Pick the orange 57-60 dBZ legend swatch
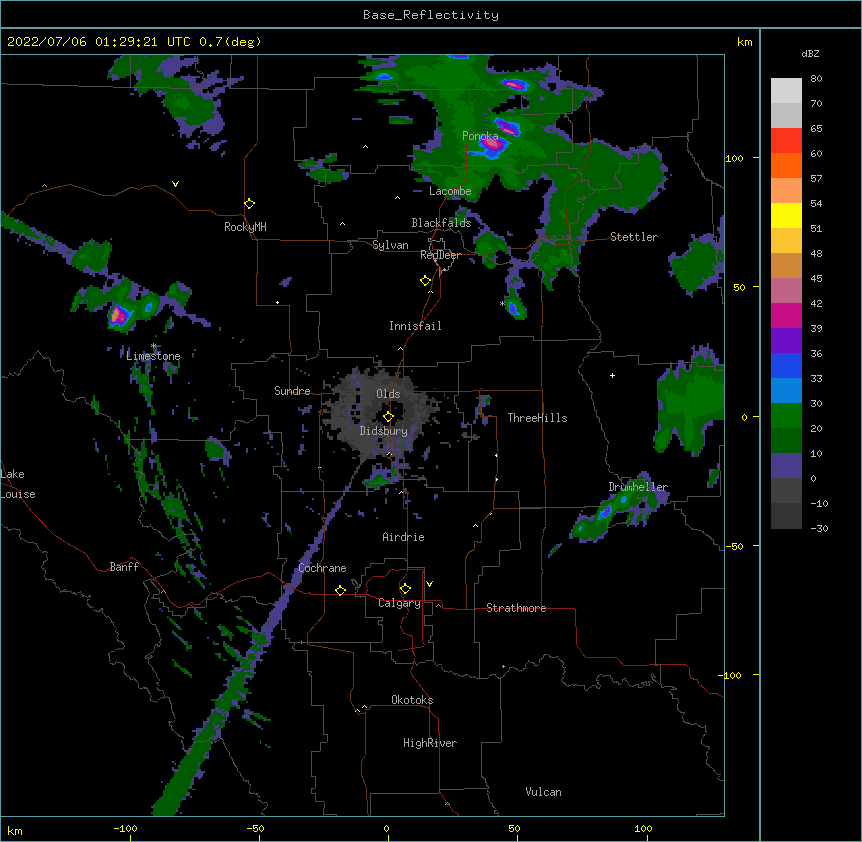This screenshot has width=862, height=842. click(x=786, y=165)
